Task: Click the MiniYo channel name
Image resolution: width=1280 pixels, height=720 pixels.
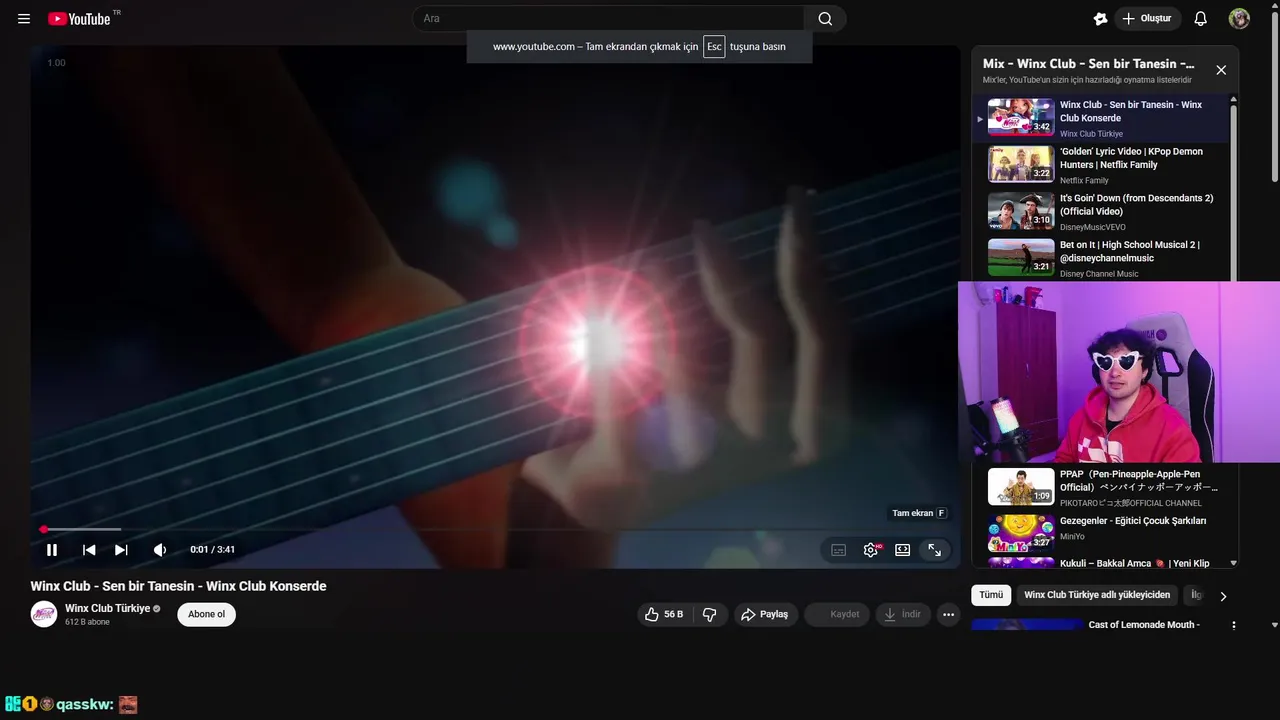Action: click(1072, 537)
